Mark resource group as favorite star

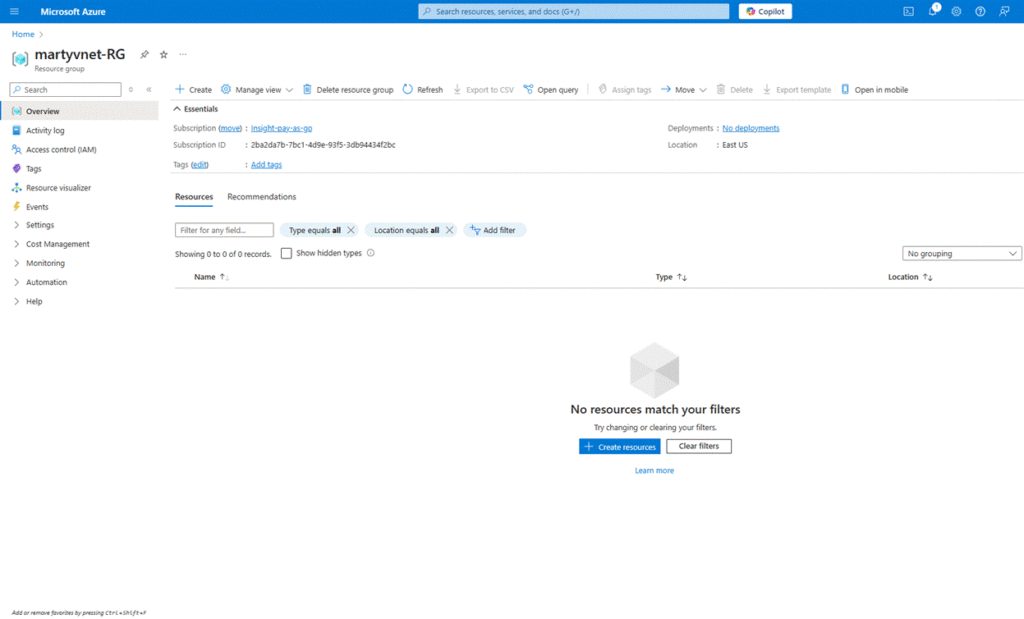[164, 54]
